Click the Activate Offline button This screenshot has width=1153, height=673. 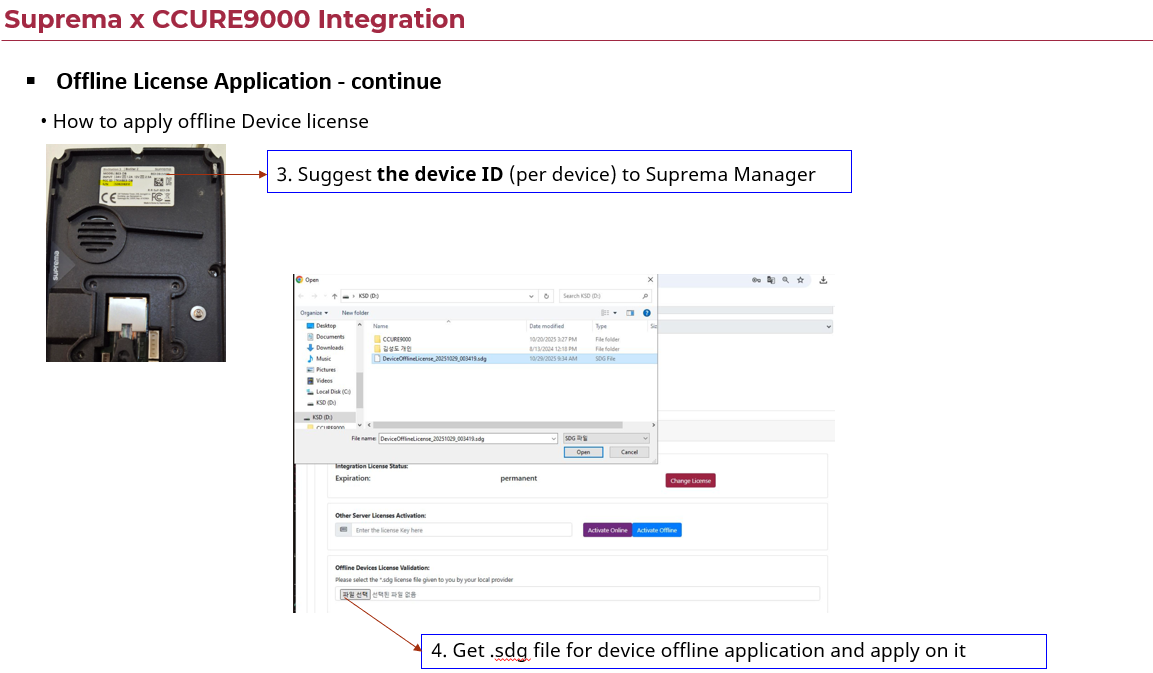click(657, 530)
